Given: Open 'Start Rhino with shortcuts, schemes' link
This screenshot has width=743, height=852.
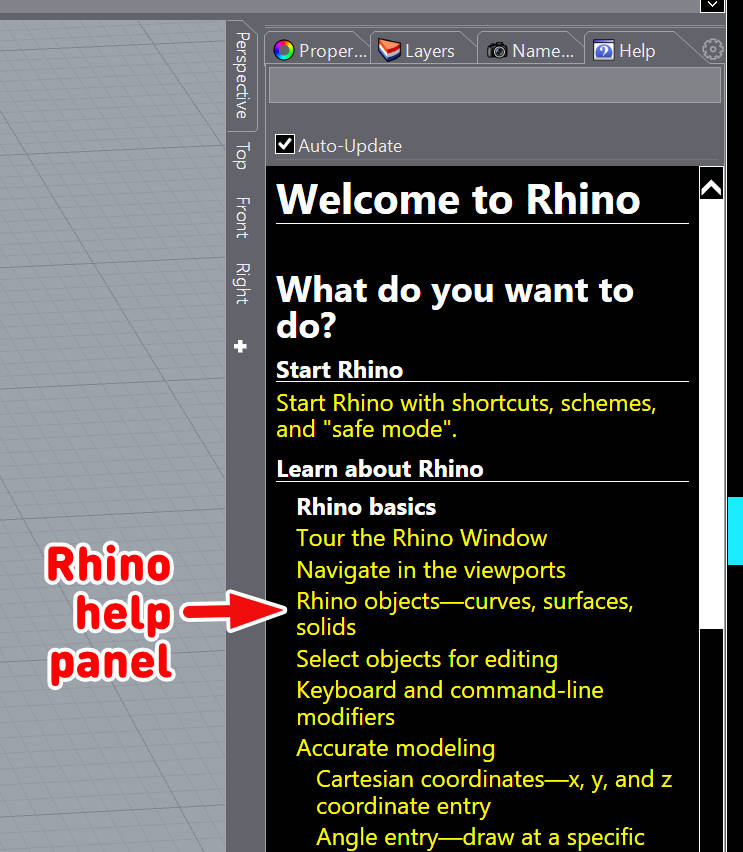Looking at the screenshot, I should (x=466, y=416).
